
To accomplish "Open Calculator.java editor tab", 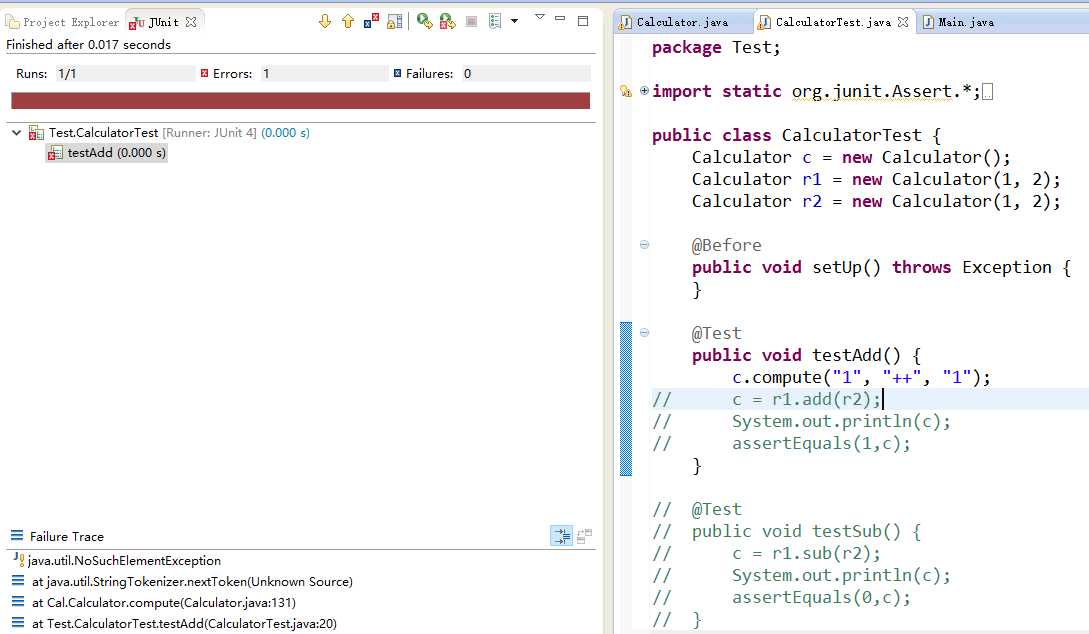I will (x=683, y=22).
